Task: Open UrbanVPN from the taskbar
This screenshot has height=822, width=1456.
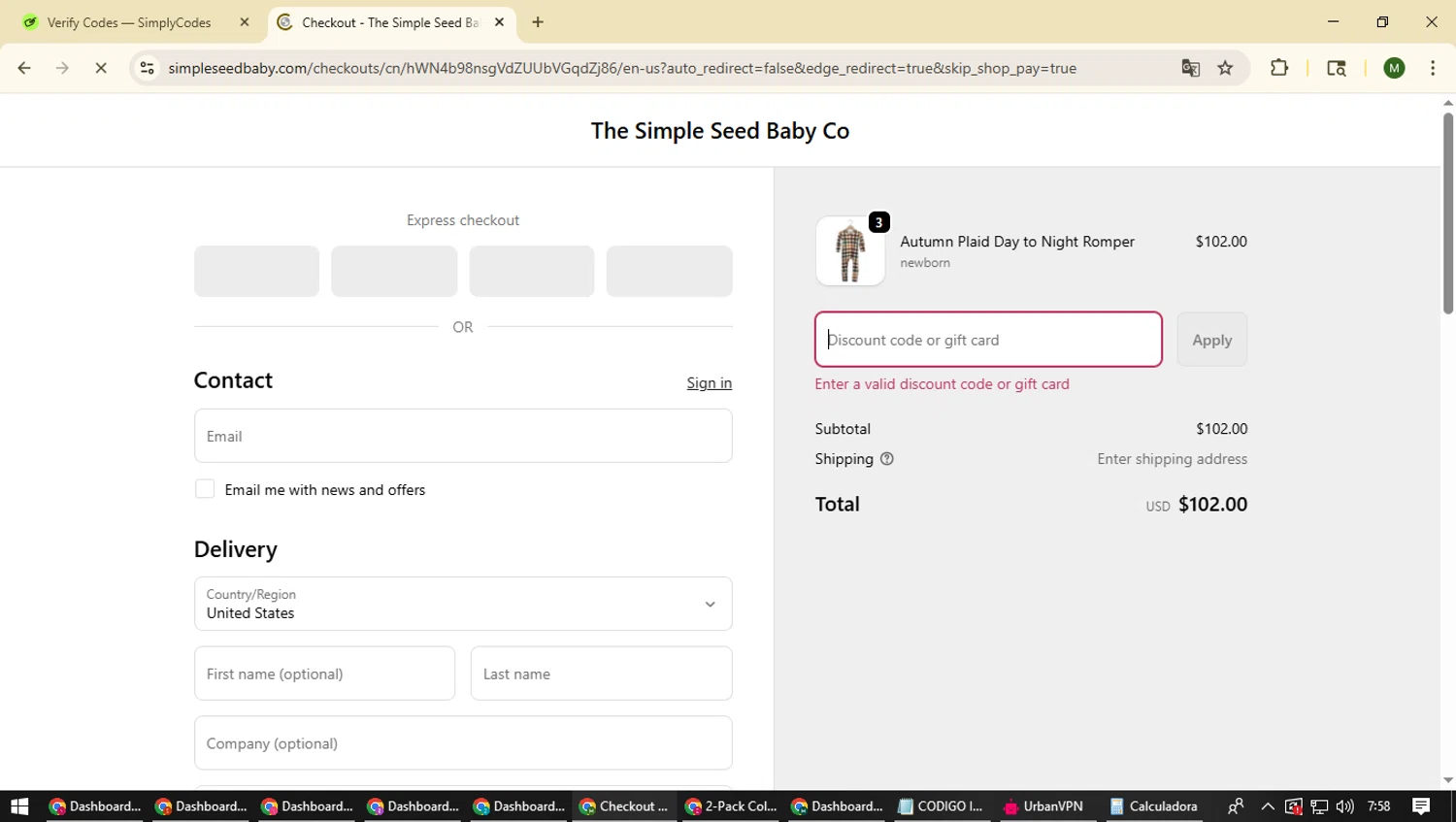Action: 1044,806
